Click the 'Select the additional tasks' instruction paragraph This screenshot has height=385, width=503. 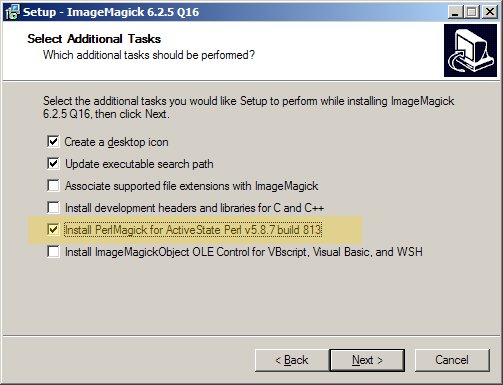[x=249, y=107]
